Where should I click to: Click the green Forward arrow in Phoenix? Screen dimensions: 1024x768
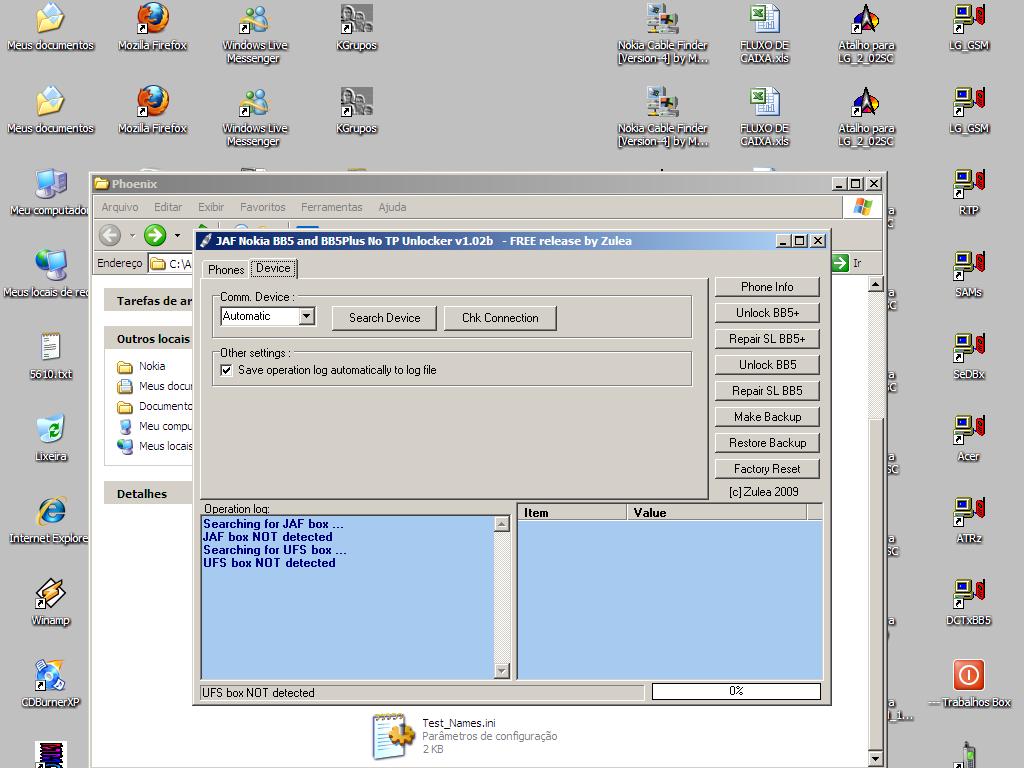tap(155, 235)
